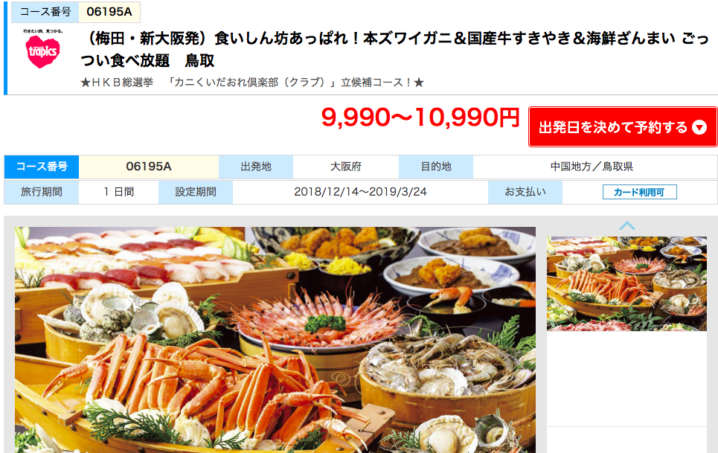Click the ★ＨＫＢ総選挙 subtitle line
This screenshot has width=718, height=453.
click(252, 82)
